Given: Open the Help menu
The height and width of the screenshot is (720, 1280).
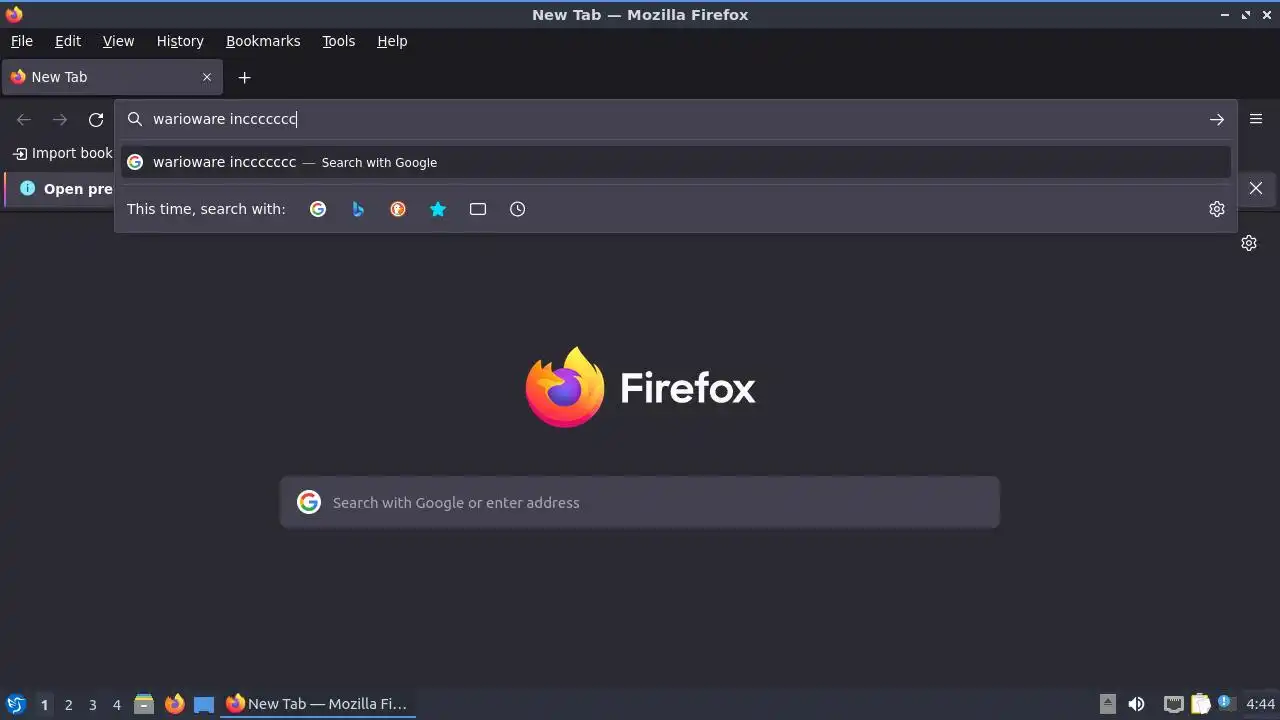Looking at the screenshot, I should (x=392, y=41).
